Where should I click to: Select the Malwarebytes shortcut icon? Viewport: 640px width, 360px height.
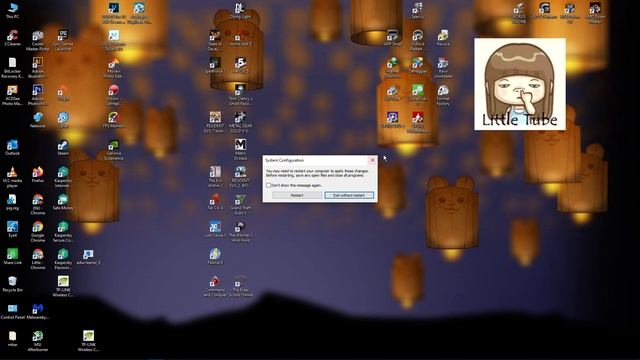[x=38, y=311]
